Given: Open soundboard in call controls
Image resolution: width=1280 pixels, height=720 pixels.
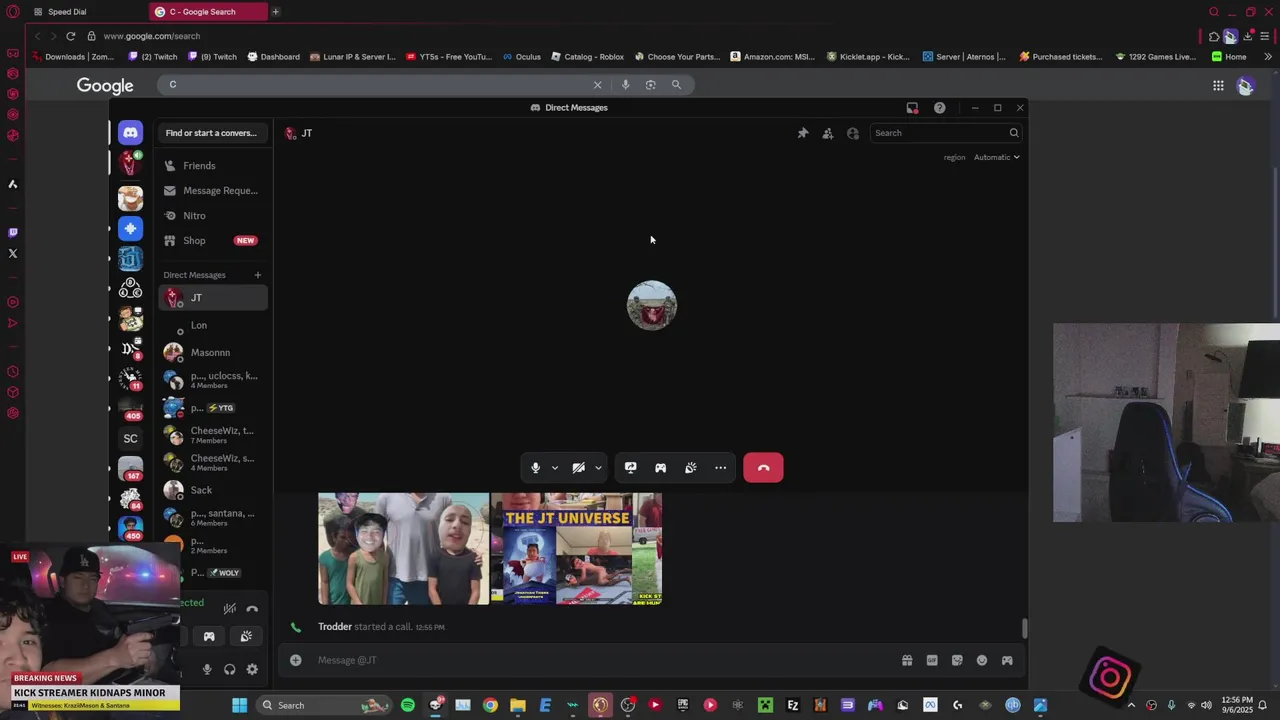Looking at the screenshot, I should point(691,468).
